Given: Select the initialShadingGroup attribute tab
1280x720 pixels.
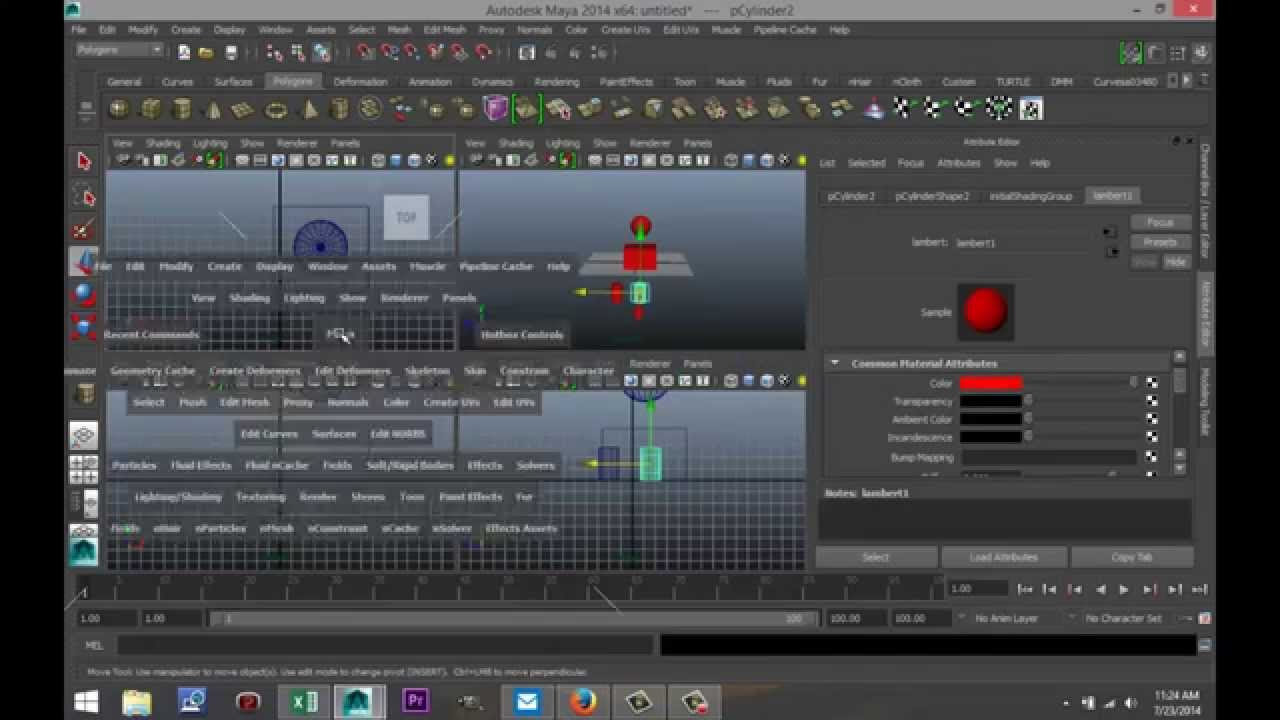Looking at the screenshot, I should coord(1030,196).
